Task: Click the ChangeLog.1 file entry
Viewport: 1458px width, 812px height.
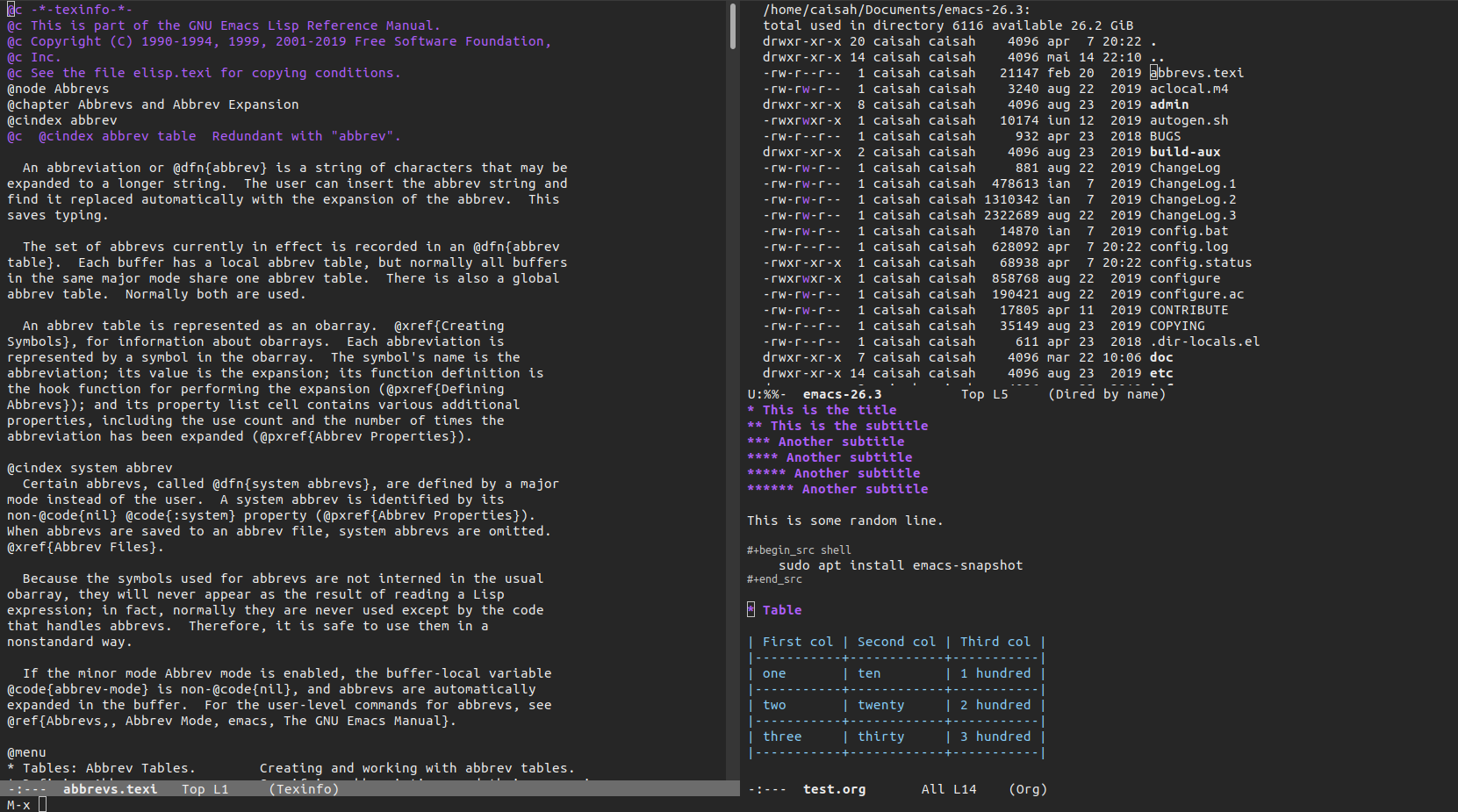Action: pos(1193,183)
